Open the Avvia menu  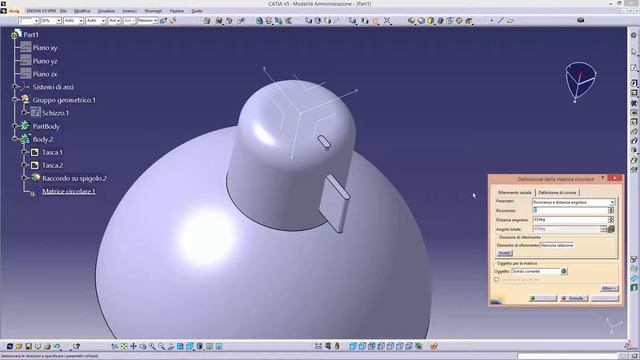pos(14,11)
